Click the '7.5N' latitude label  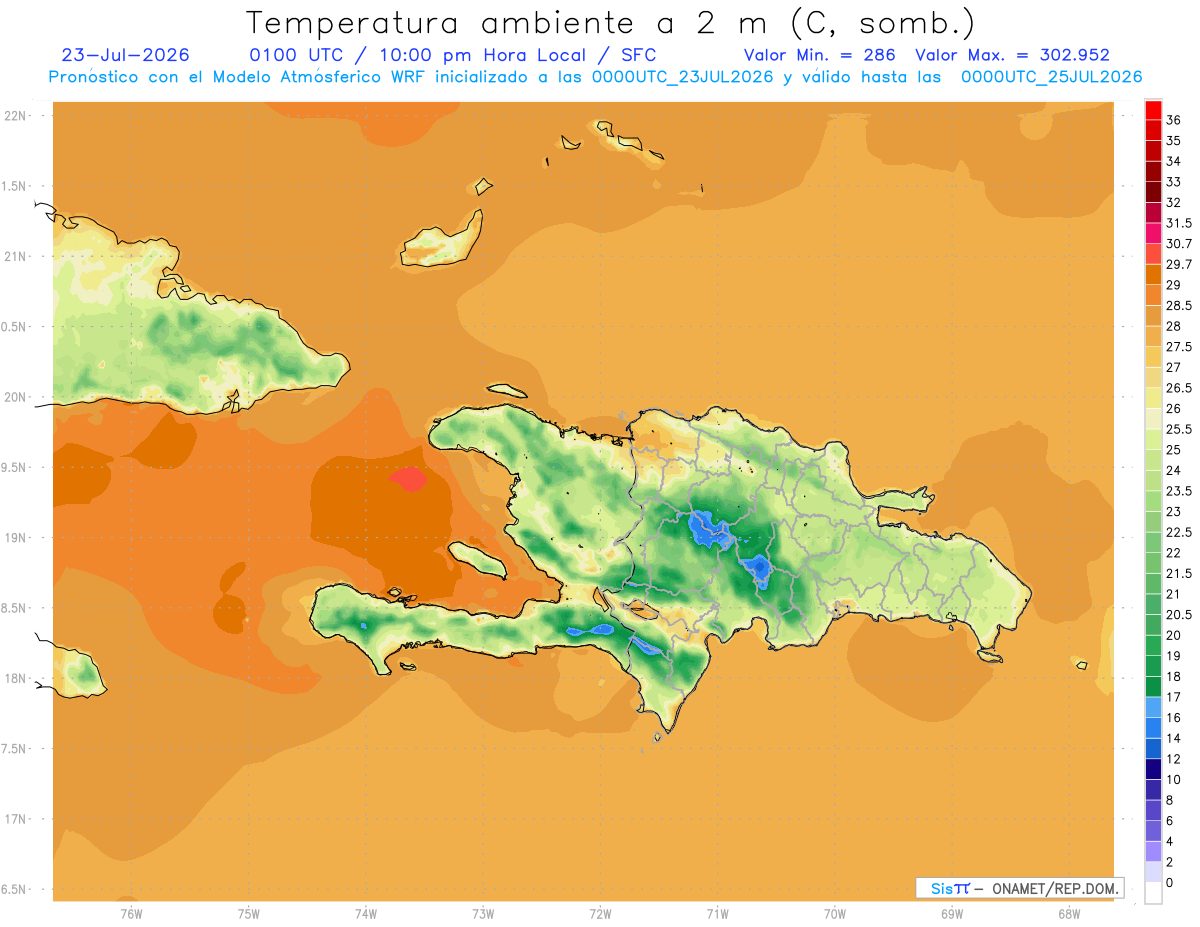pyautogui.click(x=14, y=749)
